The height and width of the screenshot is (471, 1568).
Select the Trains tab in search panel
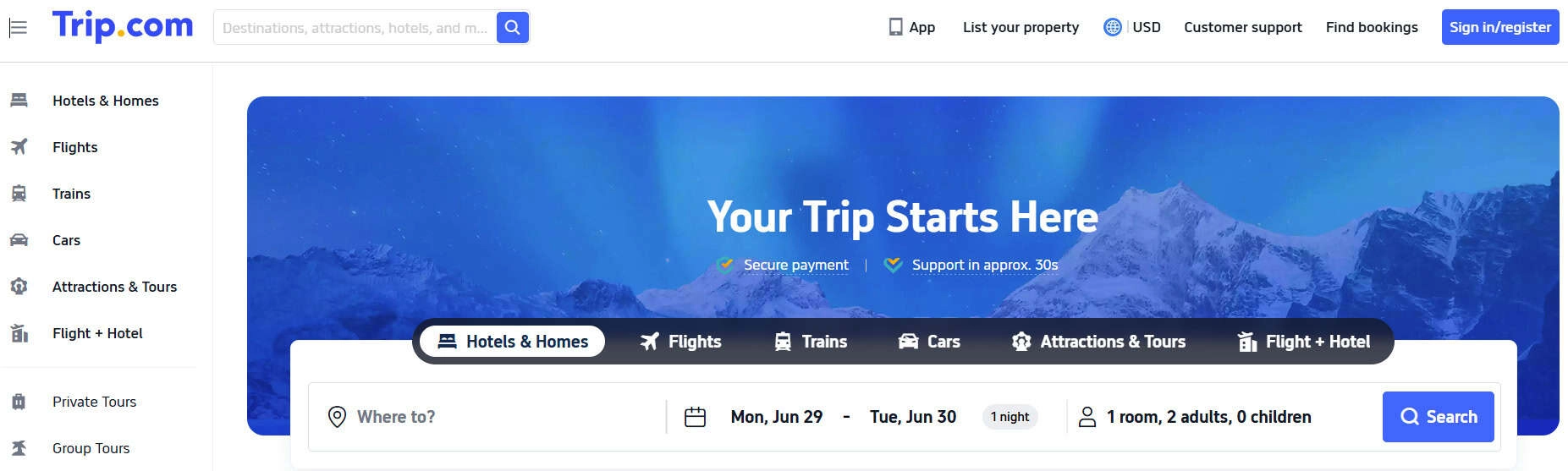click(811, 342)
